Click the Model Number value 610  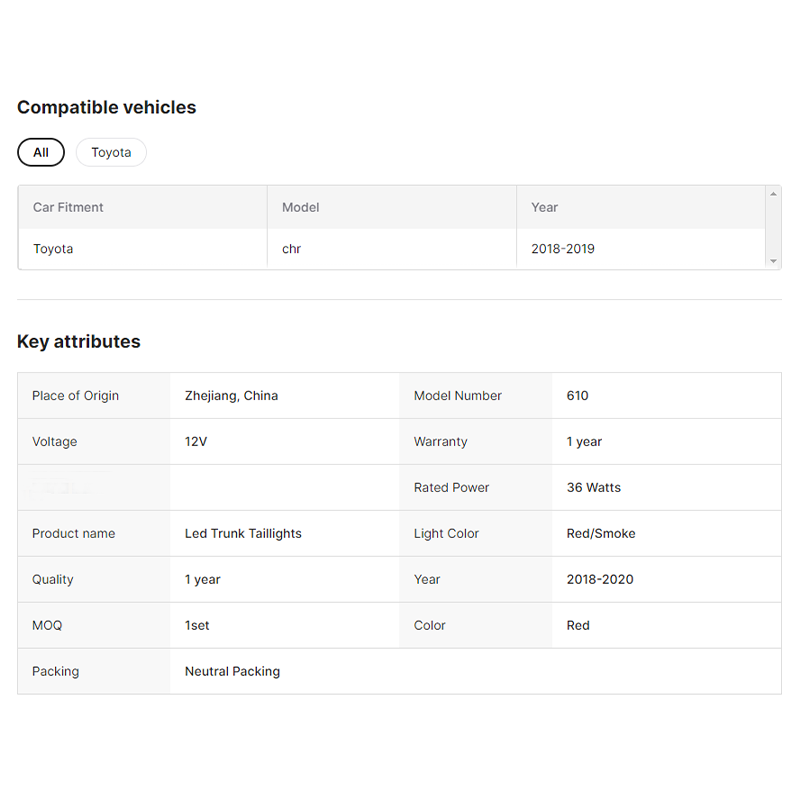tap(578, 395)
